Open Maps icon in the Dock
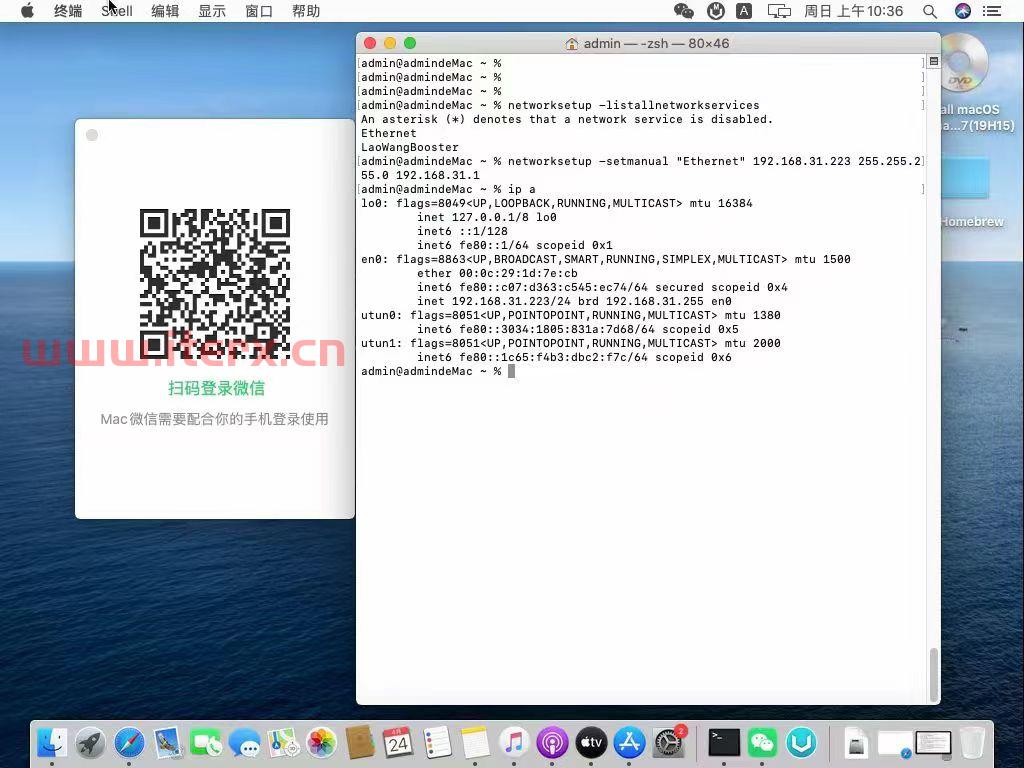 pos(283,743)
